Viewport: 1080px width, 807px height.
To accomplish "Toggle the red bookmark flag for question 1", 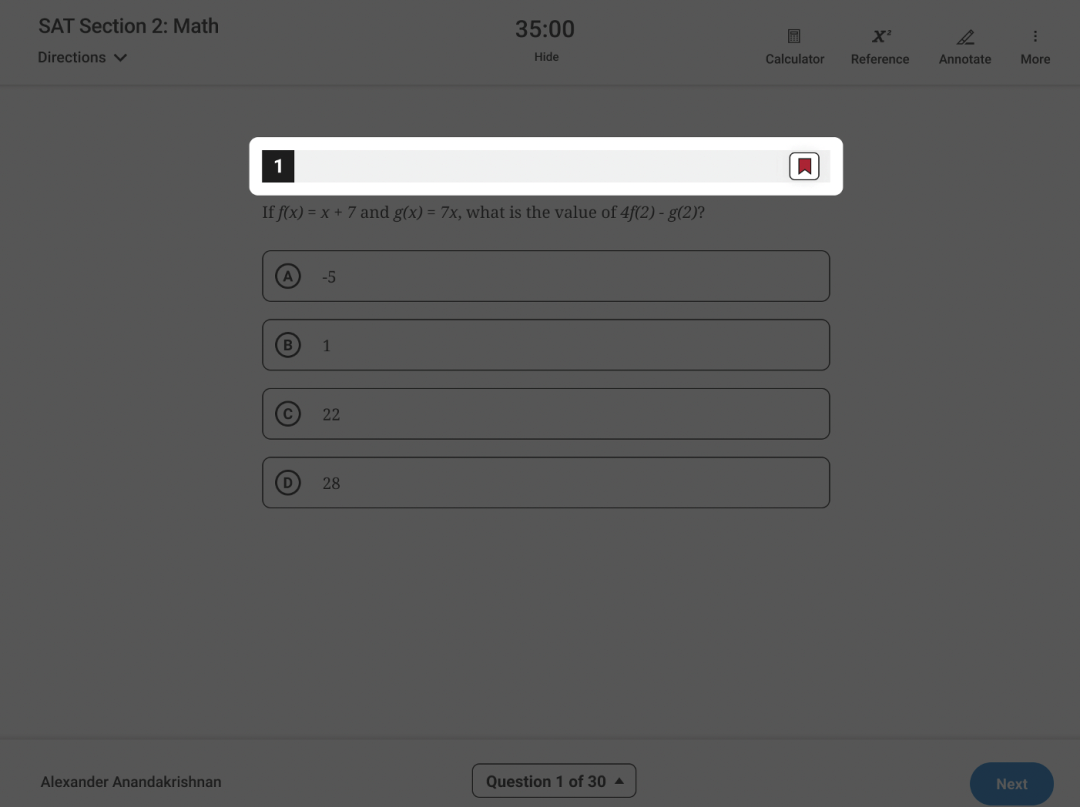I will click(x=804, y=166).
